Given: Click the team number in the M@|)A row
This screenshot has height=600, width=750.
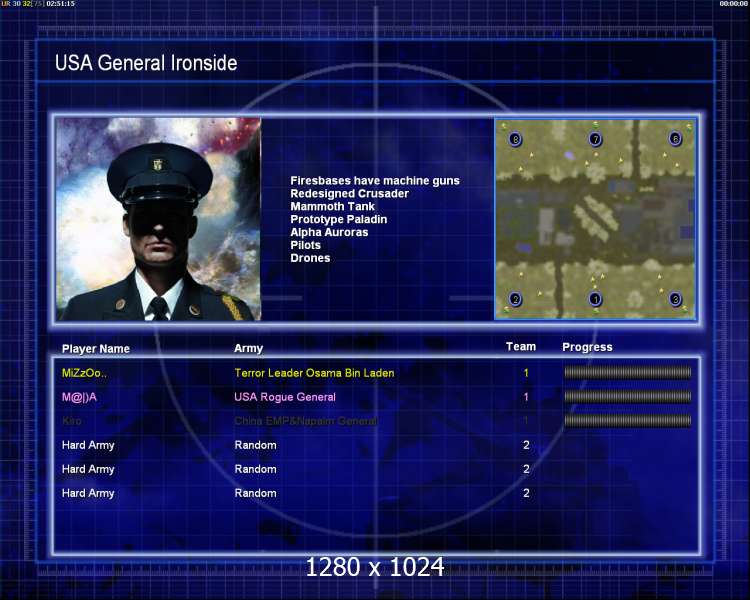Looking at the screenshot, I should [x=526, y=397].
